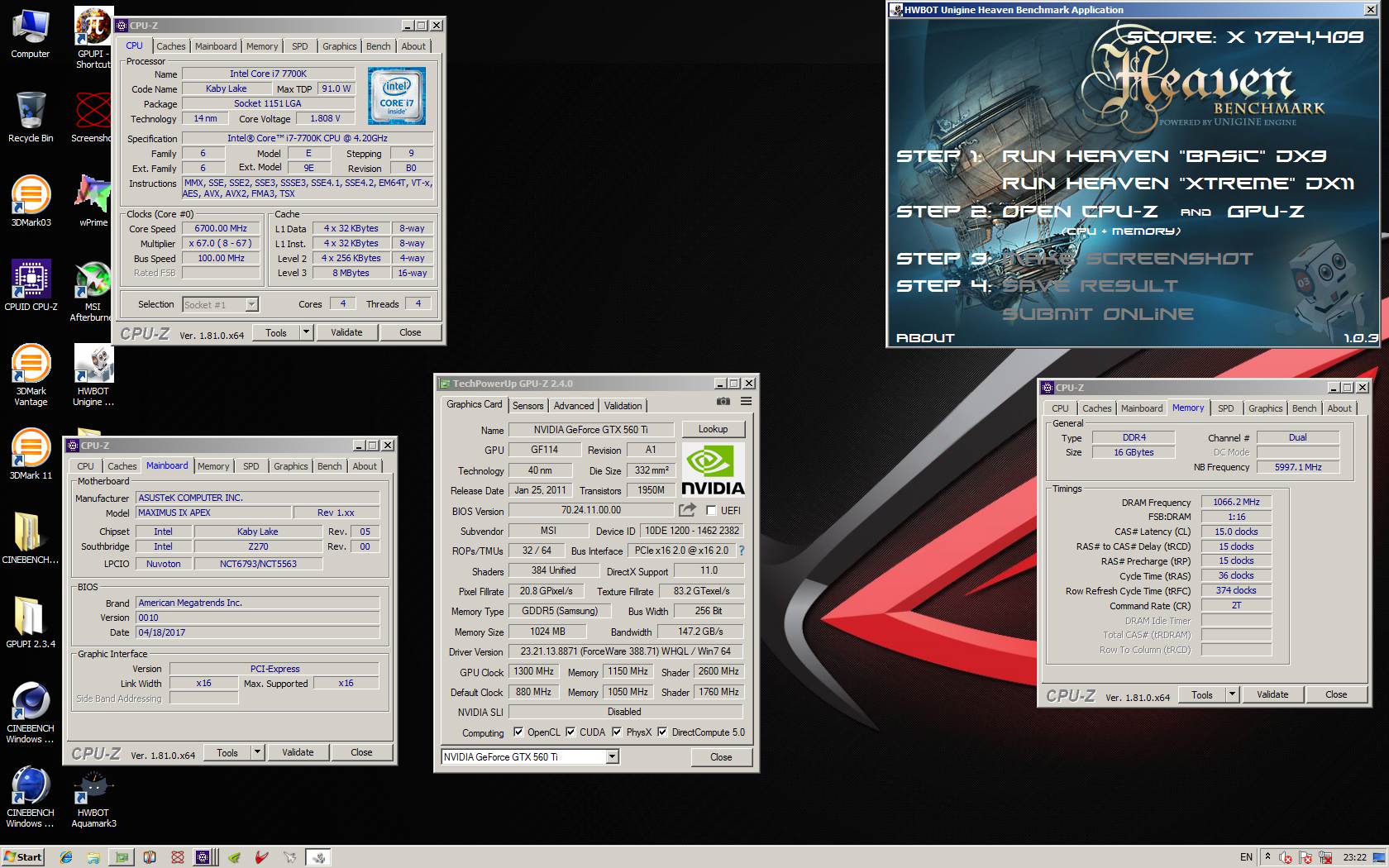Launch the 3DMark 11 desktop shortcut
1389x868 pixels.
point(31,455)
